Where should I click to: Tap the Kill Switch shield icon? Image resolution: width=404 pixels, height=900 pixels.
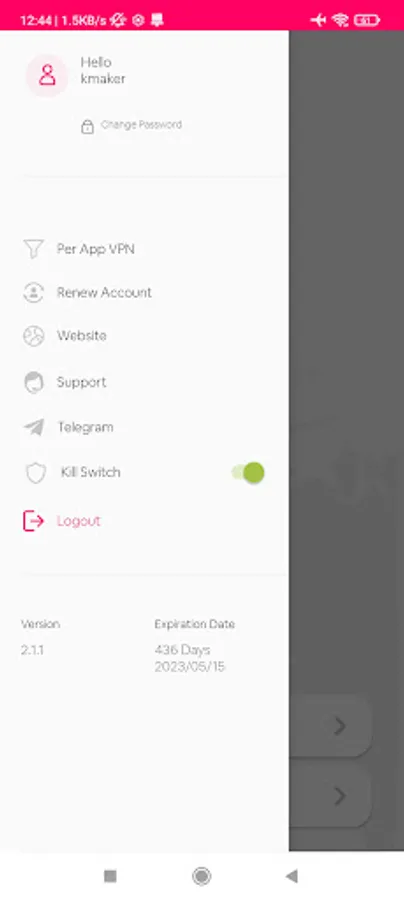36,473
